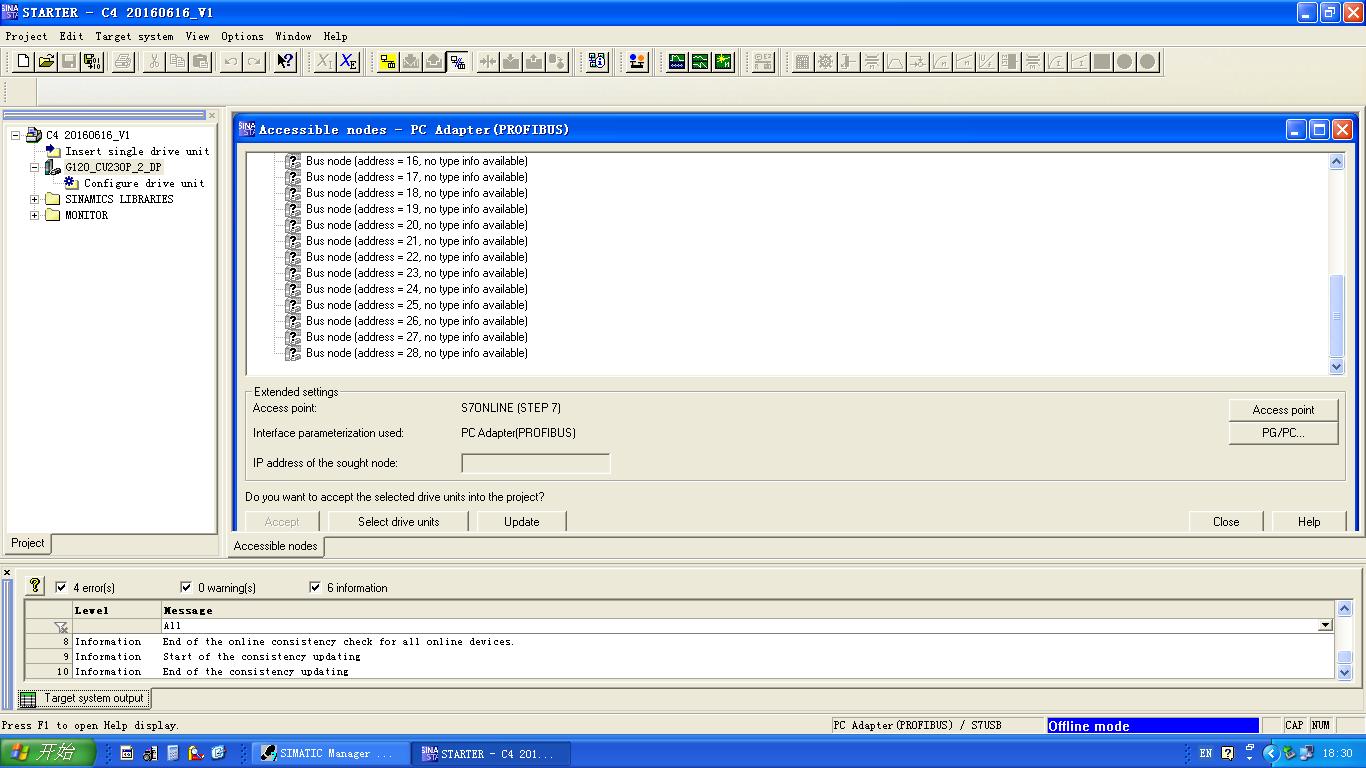The height and width of the screenshot is (768, 1366).
Task: Open the Options menu
Action: click(x=243, y=36)
